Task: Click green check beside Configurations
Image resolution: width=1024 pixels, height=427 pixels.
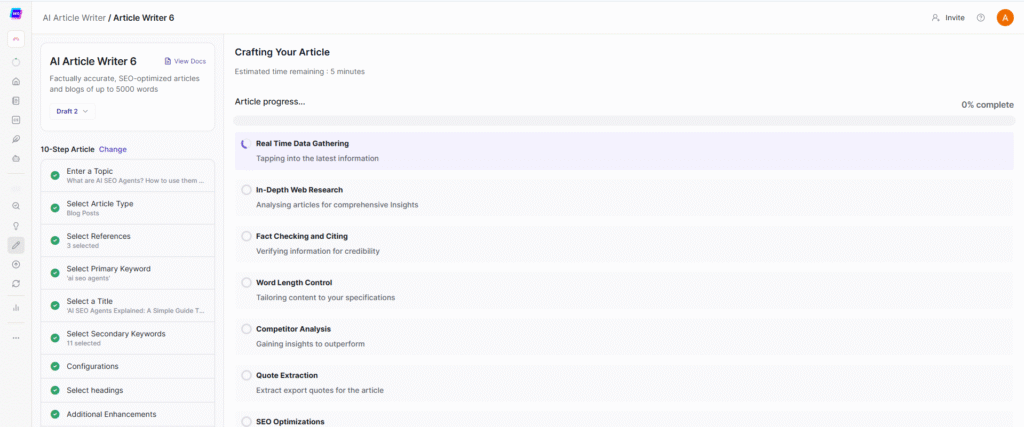Action: tap(55, 366)
